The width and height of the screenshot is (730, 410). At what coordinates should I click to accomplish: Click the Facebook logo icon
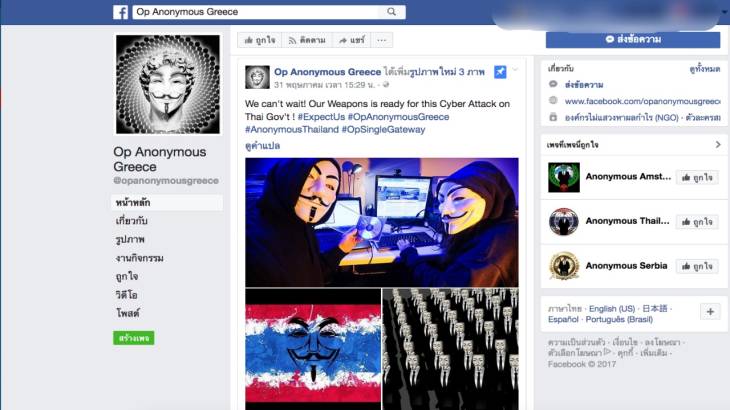click(120, 12)
